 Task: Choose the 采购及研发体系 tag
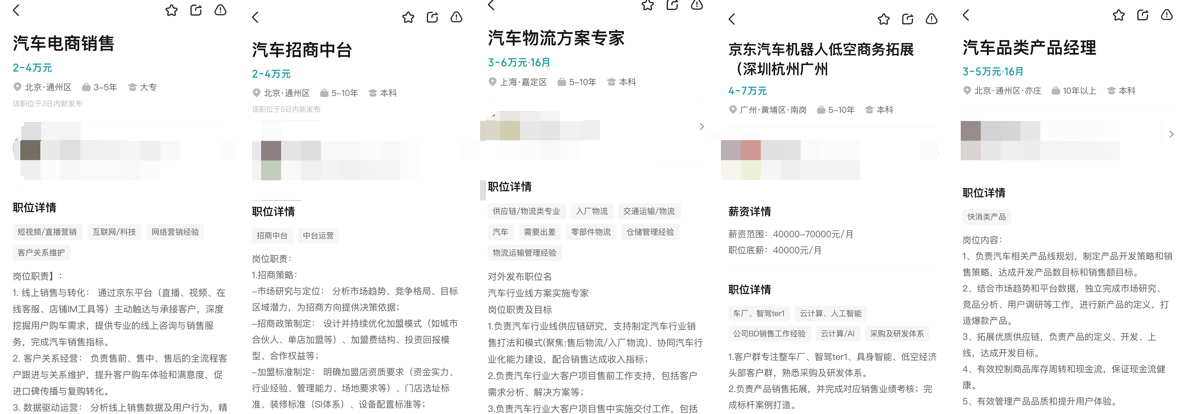[897, 334]
